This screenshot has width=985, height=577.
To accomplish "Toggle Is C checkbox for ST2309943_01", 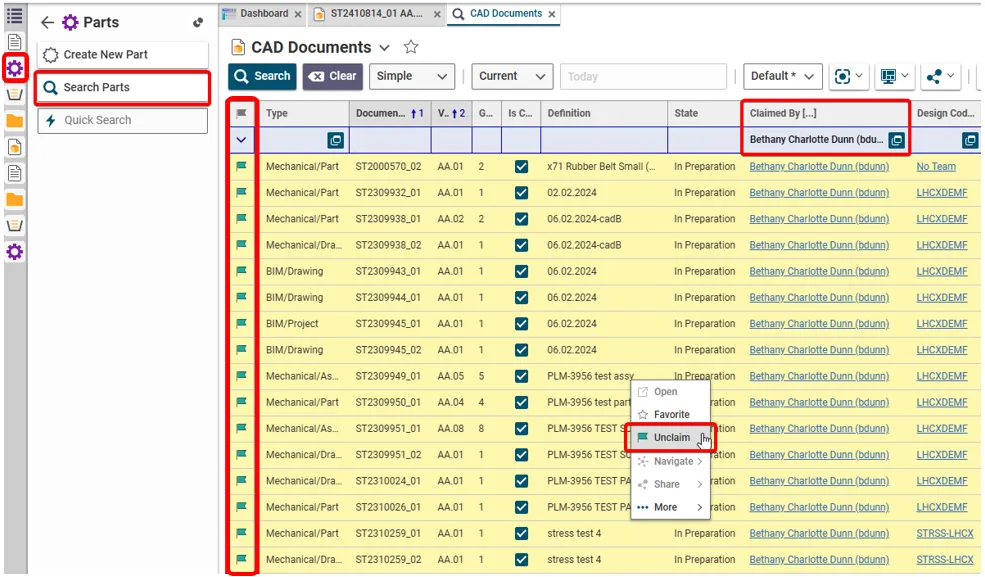I will [x=521, y=271].
